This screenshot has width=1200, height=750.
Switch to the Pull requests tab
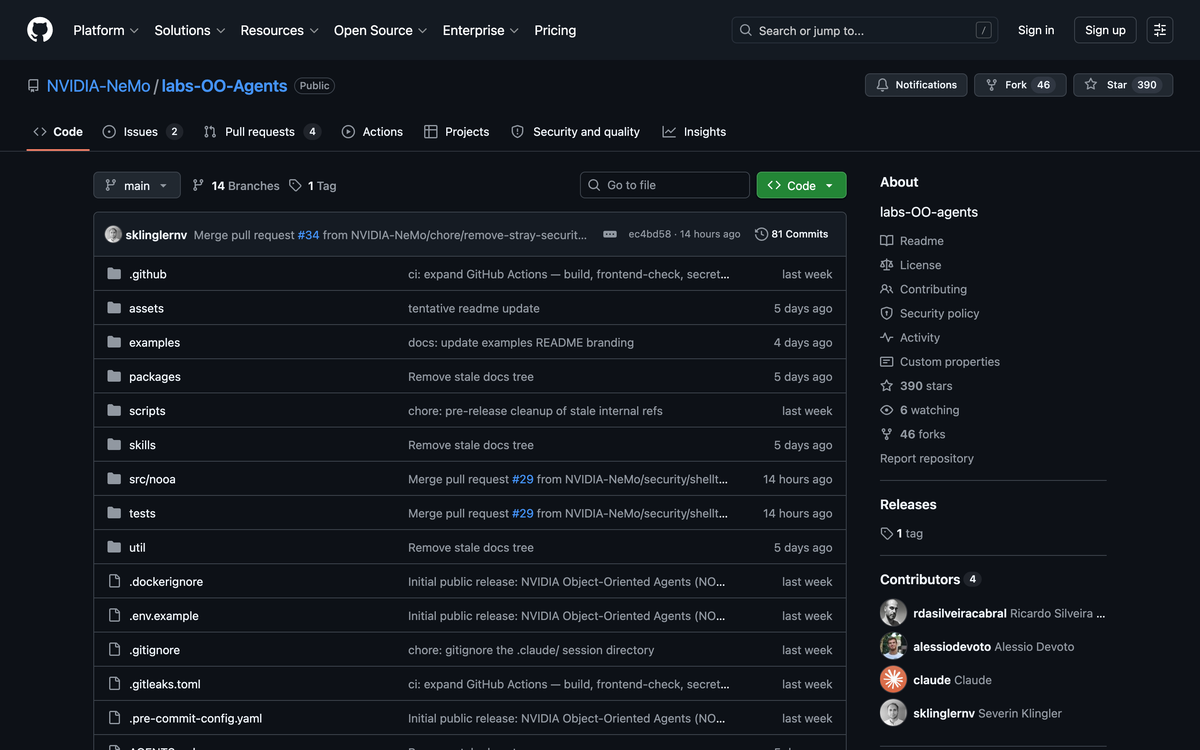click(x=262, y=132)
